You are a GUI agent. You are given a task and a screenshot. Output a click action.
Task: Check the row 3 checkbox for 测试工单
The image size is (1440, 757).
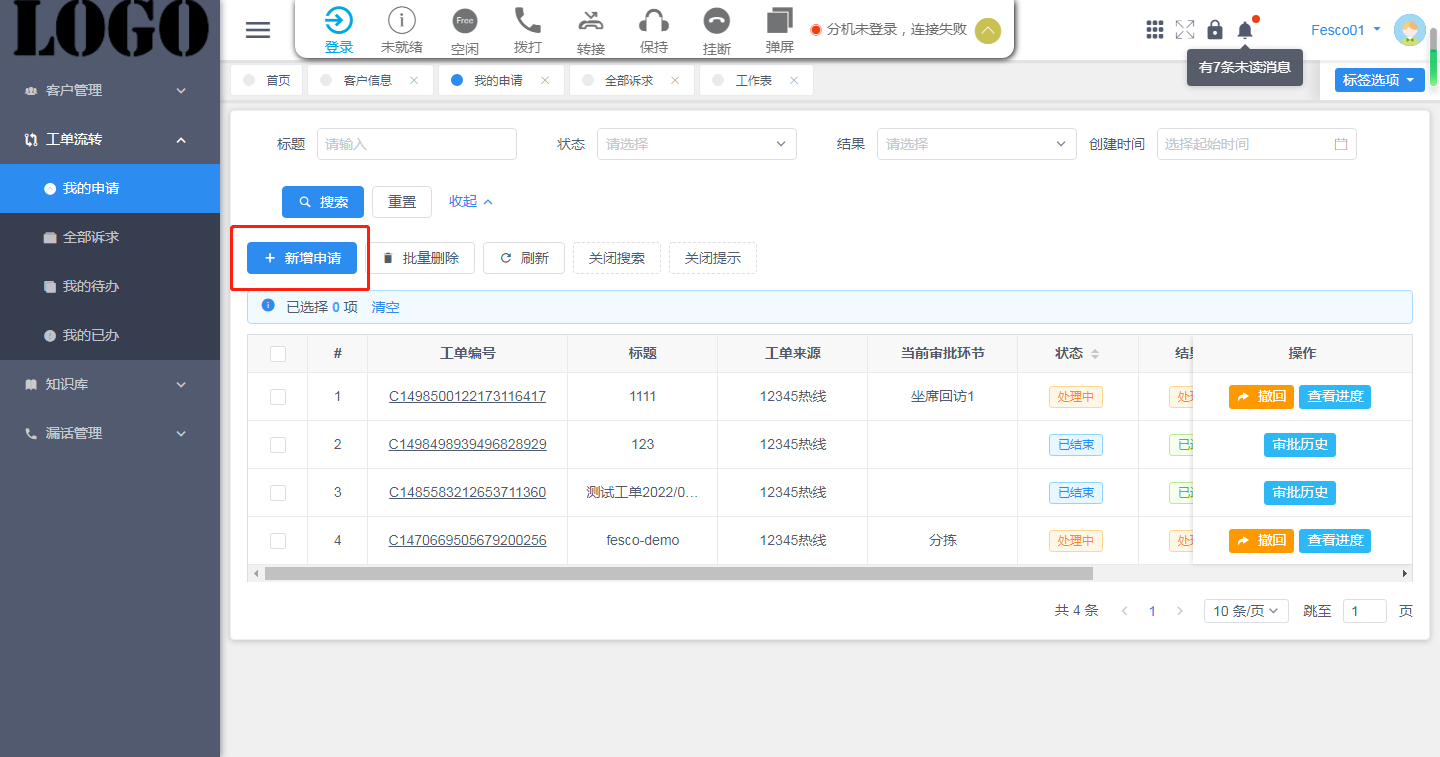278,493
